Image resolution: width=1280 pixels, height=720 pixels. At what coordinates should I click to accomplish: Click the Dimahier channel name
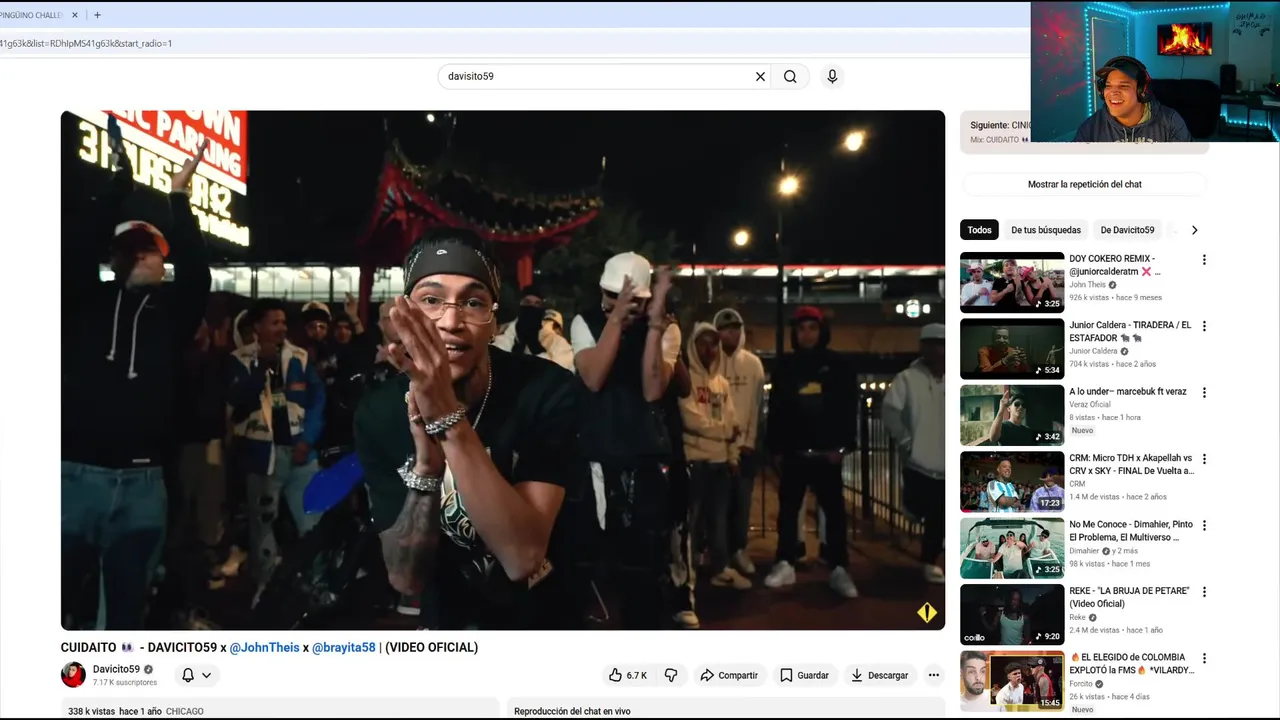click(1084, 551)
